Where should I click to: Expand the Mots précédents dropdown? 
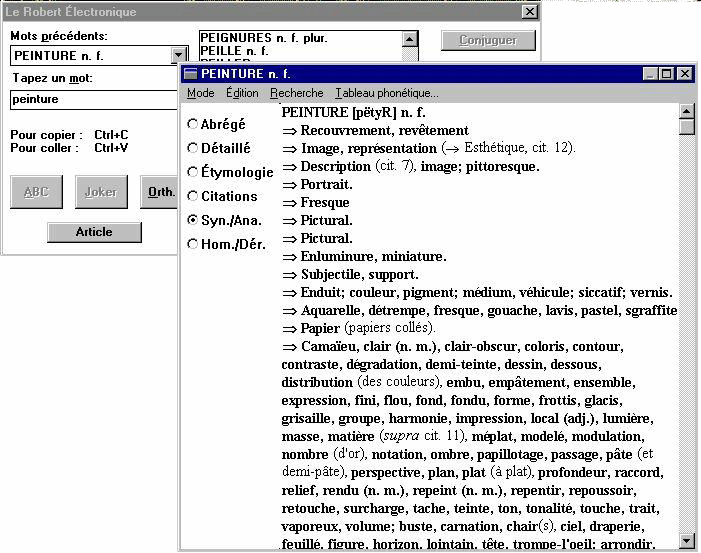(x=178, y=56)
